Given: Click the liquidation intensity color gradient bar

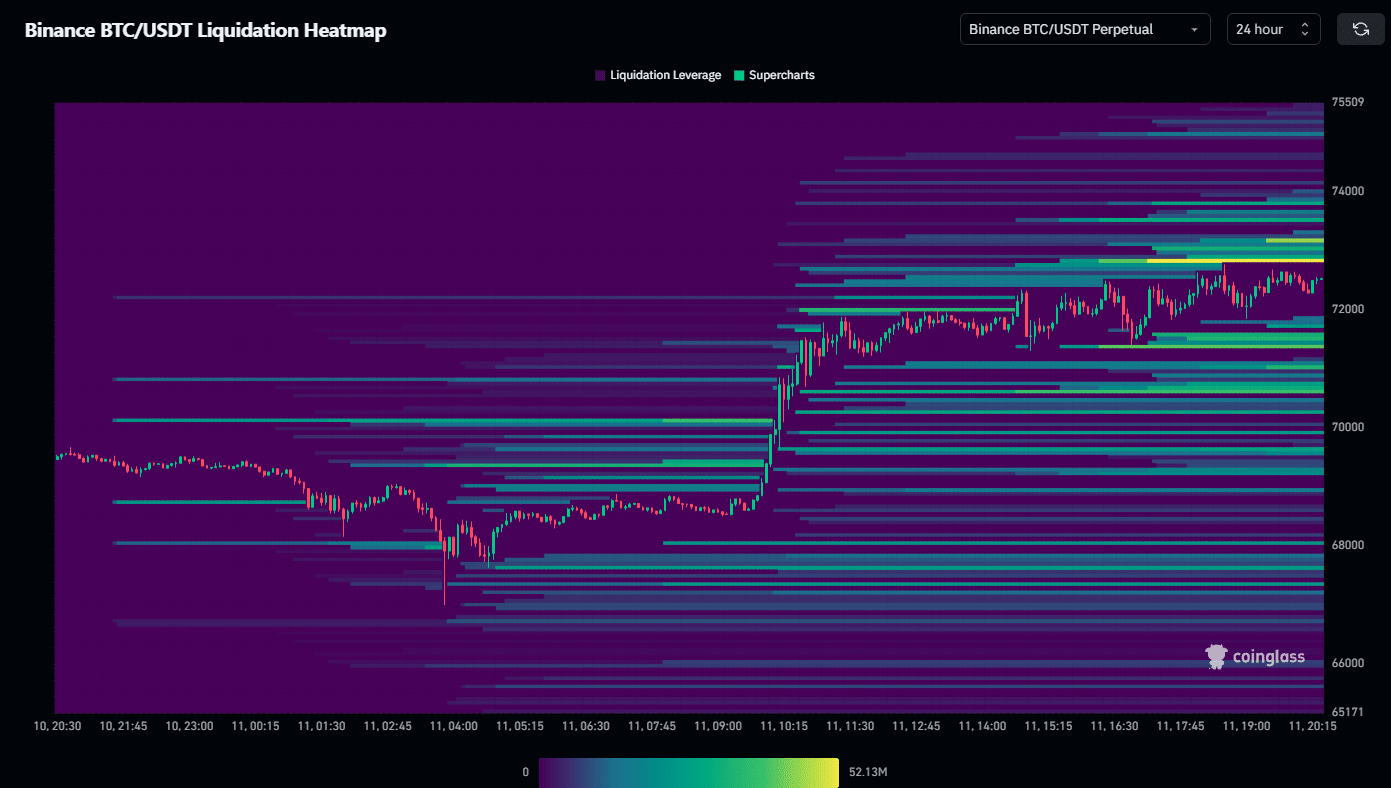Looking at the screenshot, I should pos(689,771).
